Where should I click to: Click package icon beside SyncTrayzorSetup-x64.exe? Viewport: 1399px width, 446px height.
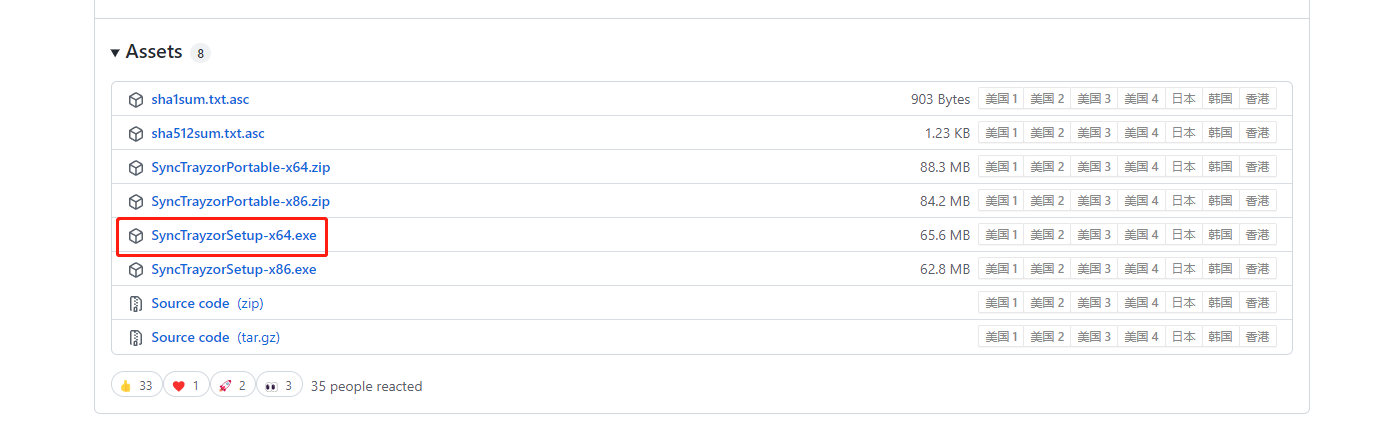(136, 235)
